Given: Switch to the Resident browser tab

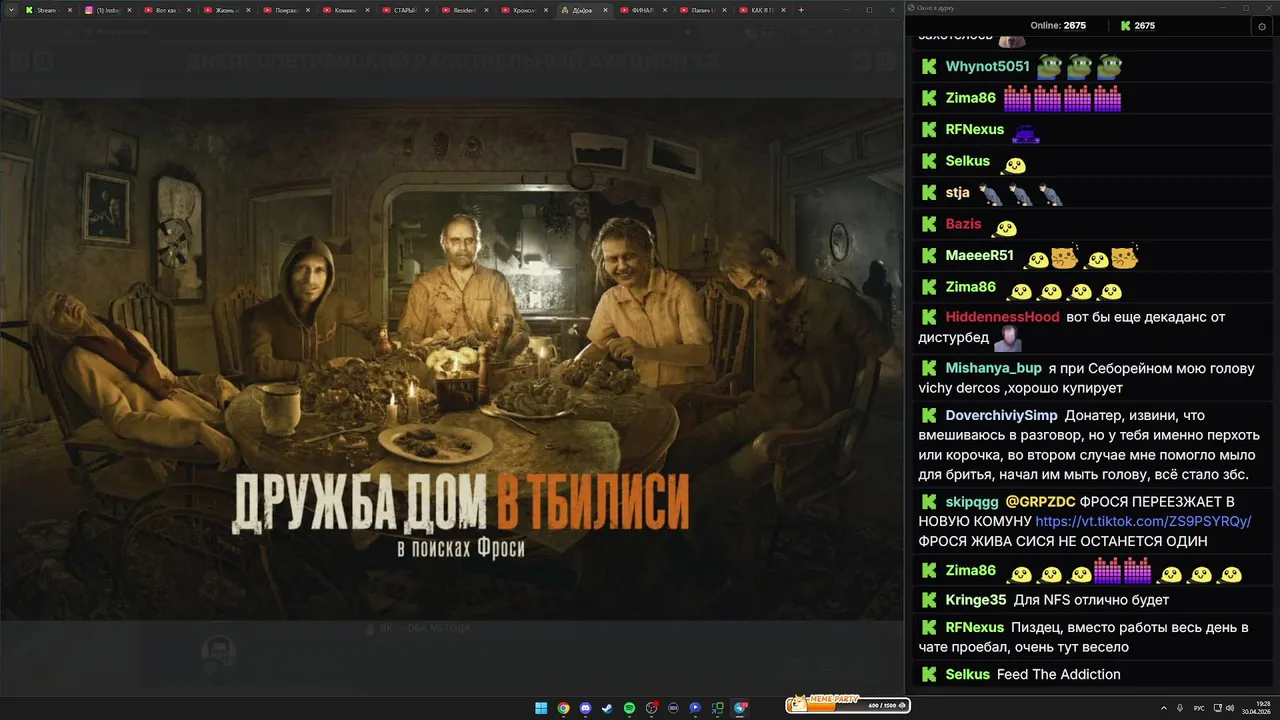Looking at the screenshot, I should click(464, 10).
